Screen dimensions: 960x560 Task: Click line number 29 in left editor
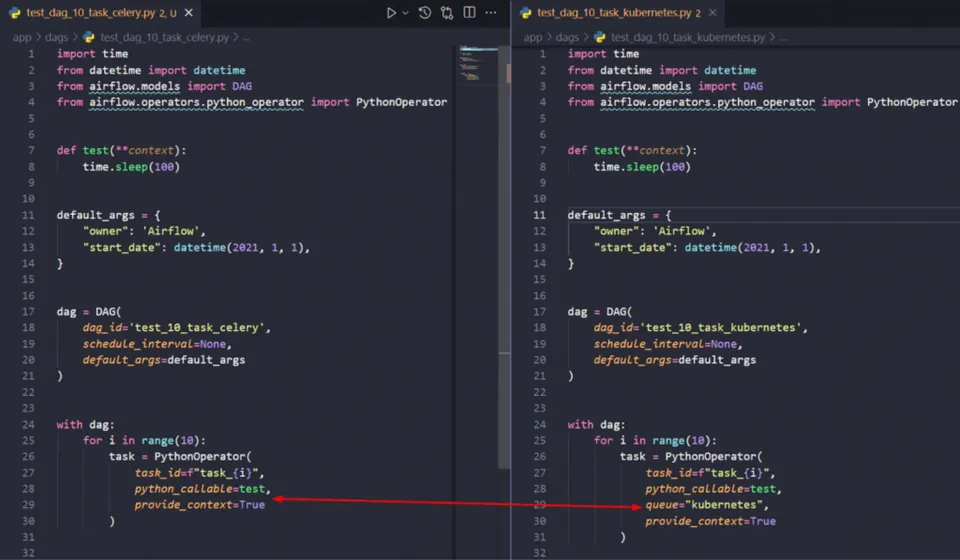pyautogui.click(x=28, y=505)
